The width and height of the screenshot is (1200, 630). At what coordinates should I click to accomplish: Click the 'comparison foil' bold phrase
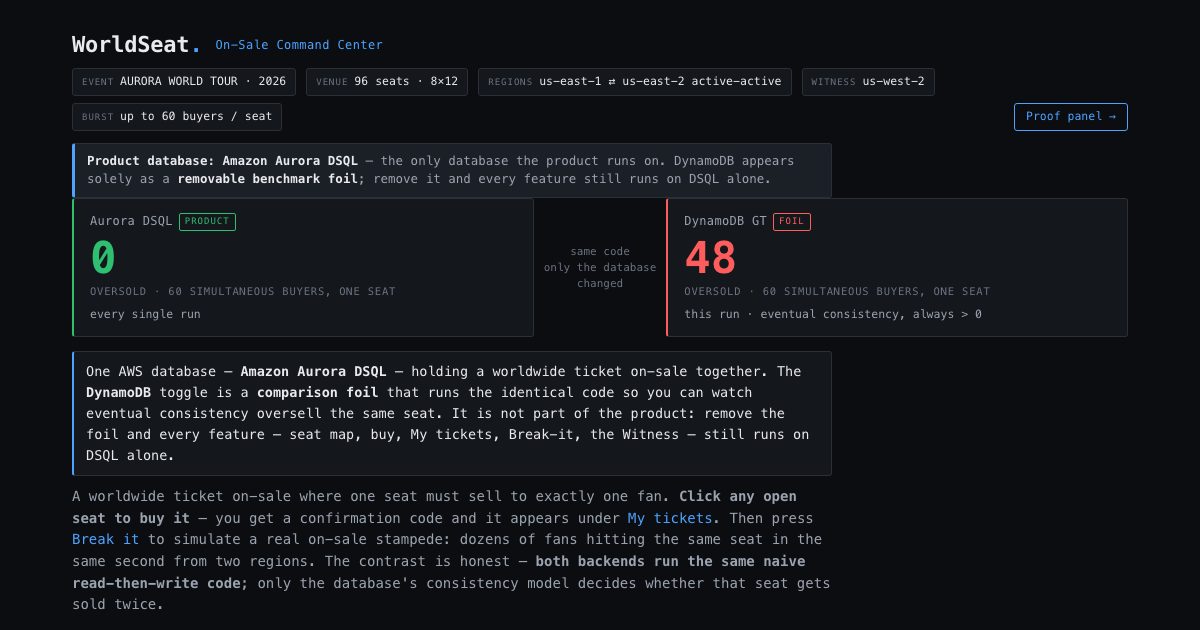(x=318, y=392)
